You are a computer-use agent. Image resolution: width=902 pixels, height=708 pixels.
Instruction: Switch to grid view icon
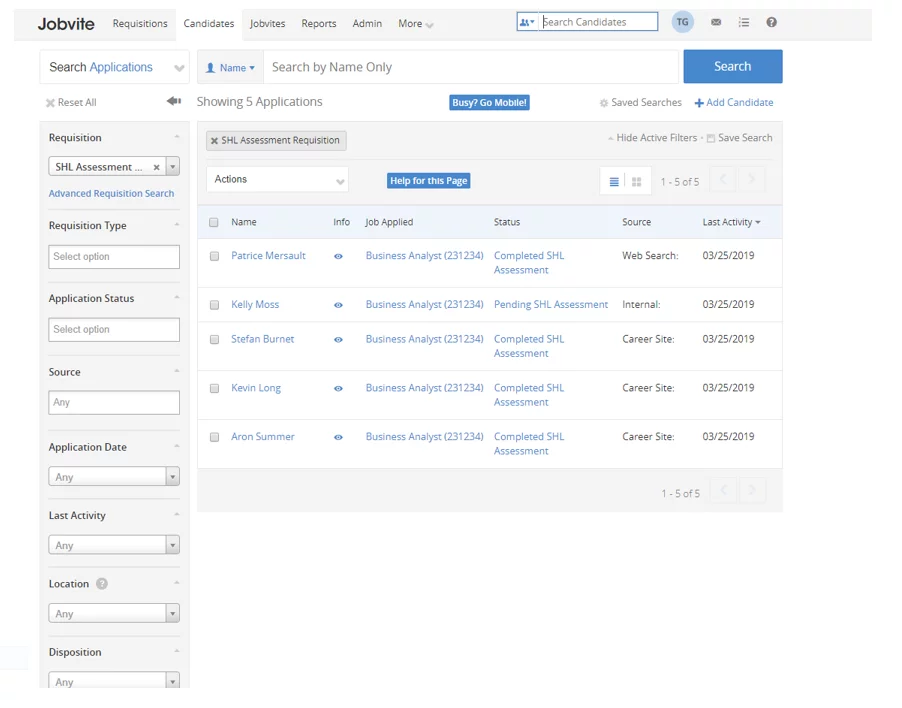click(636, 182)
